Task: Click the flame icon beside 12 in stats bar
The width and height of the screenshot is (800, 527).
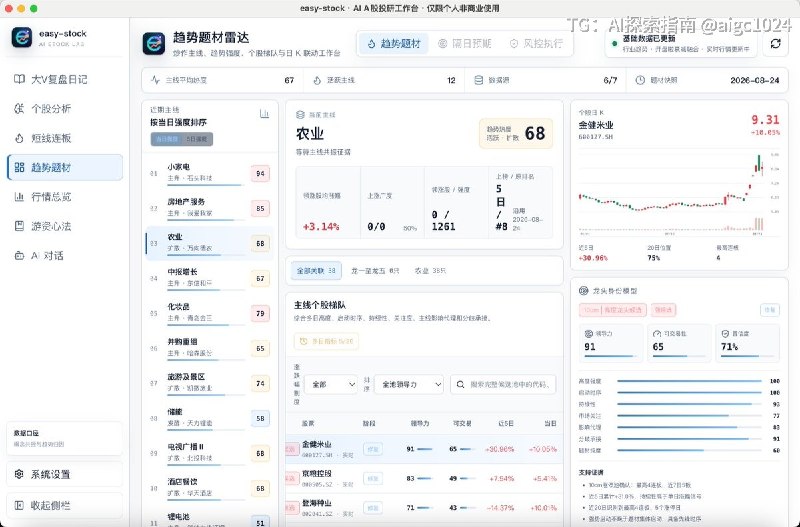Action: (x=317, y=80)
